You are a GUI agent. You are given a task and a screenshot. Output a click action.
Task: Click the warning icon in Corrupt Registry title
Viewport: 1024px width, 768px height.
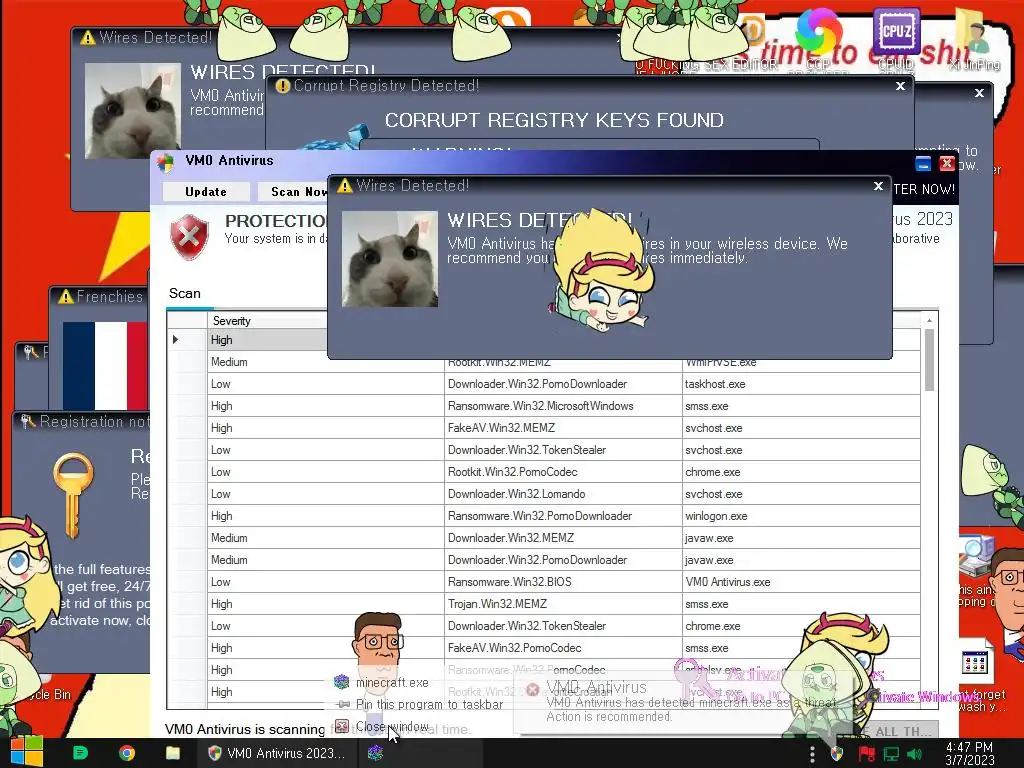[282, 86]
